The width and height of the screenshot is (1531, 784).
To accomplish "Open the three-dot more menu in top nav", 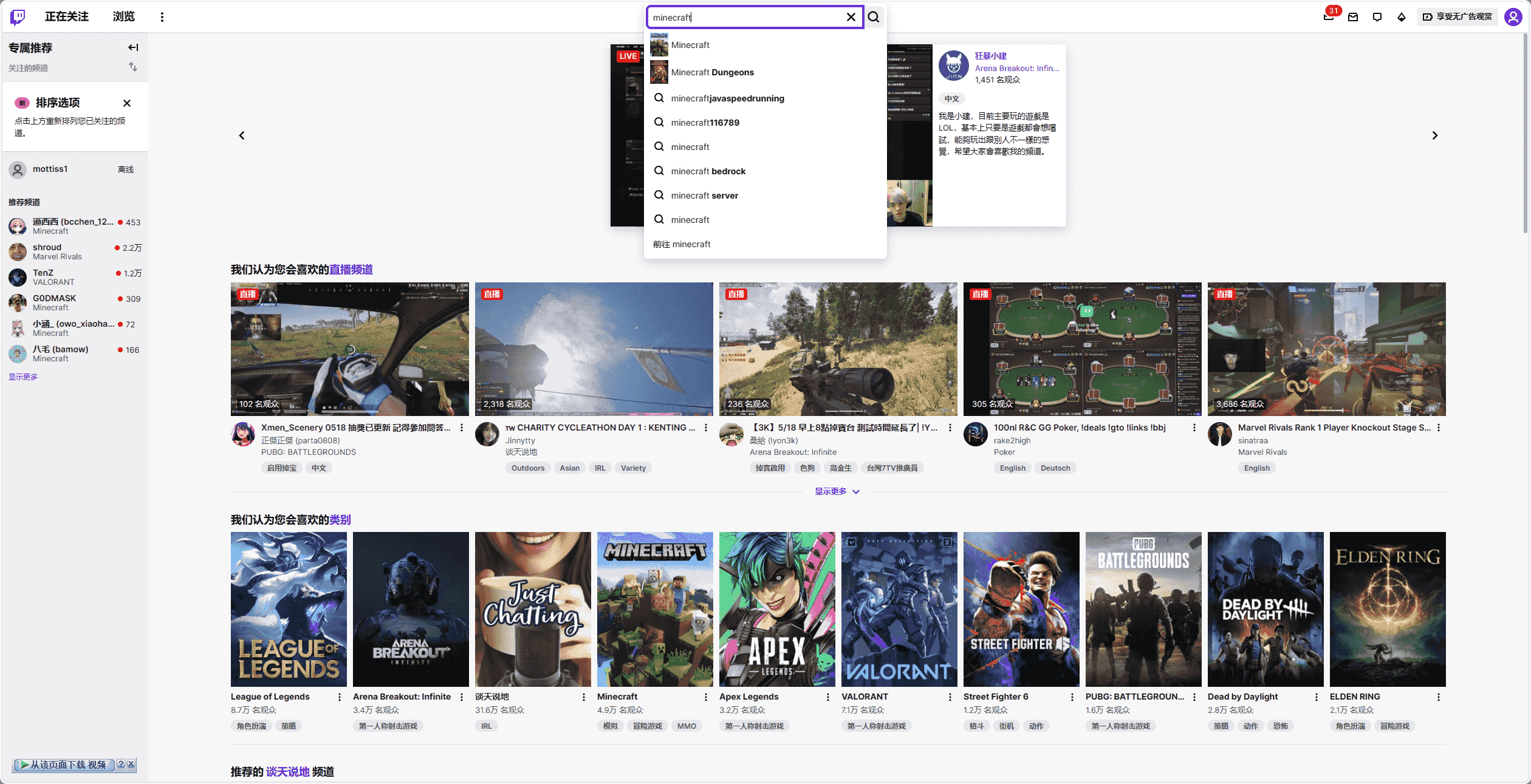I will click(x=162, y=17).
